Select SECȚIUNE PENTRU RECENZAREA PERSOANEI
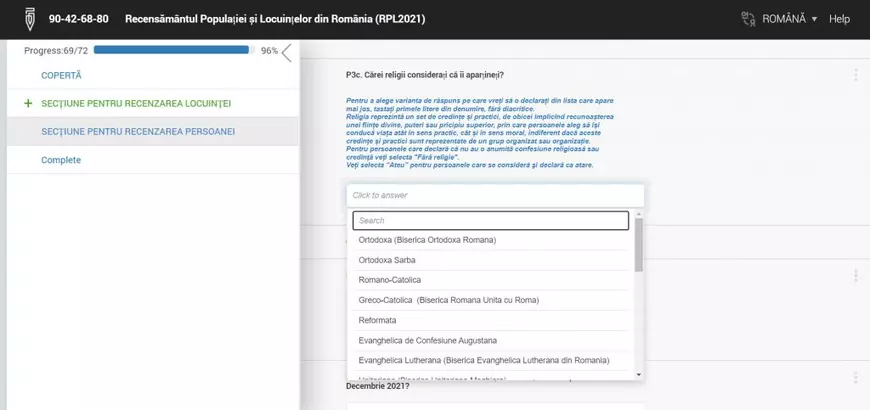The image size is (870, 410). pos(138,131)
